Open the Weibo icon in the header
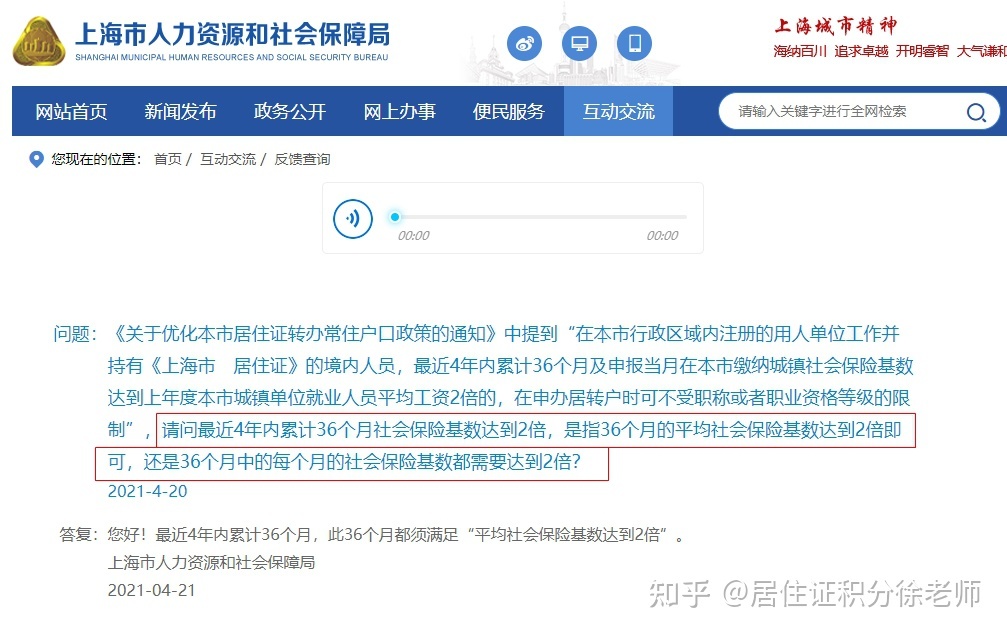 524,43
